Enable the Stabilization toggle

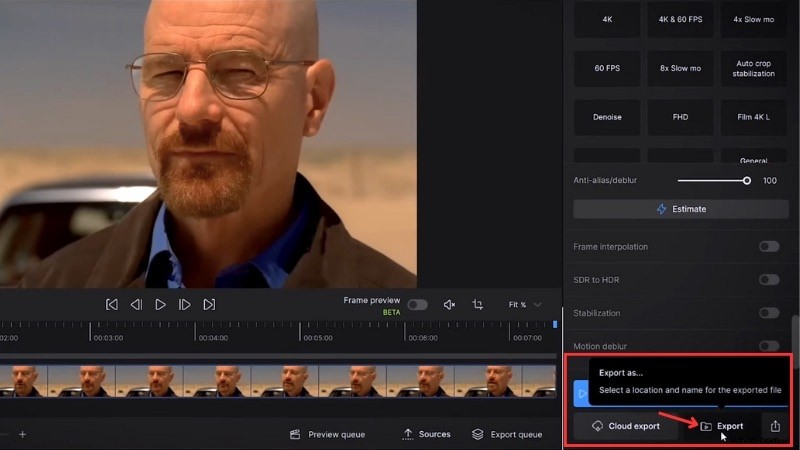(769, 313)
